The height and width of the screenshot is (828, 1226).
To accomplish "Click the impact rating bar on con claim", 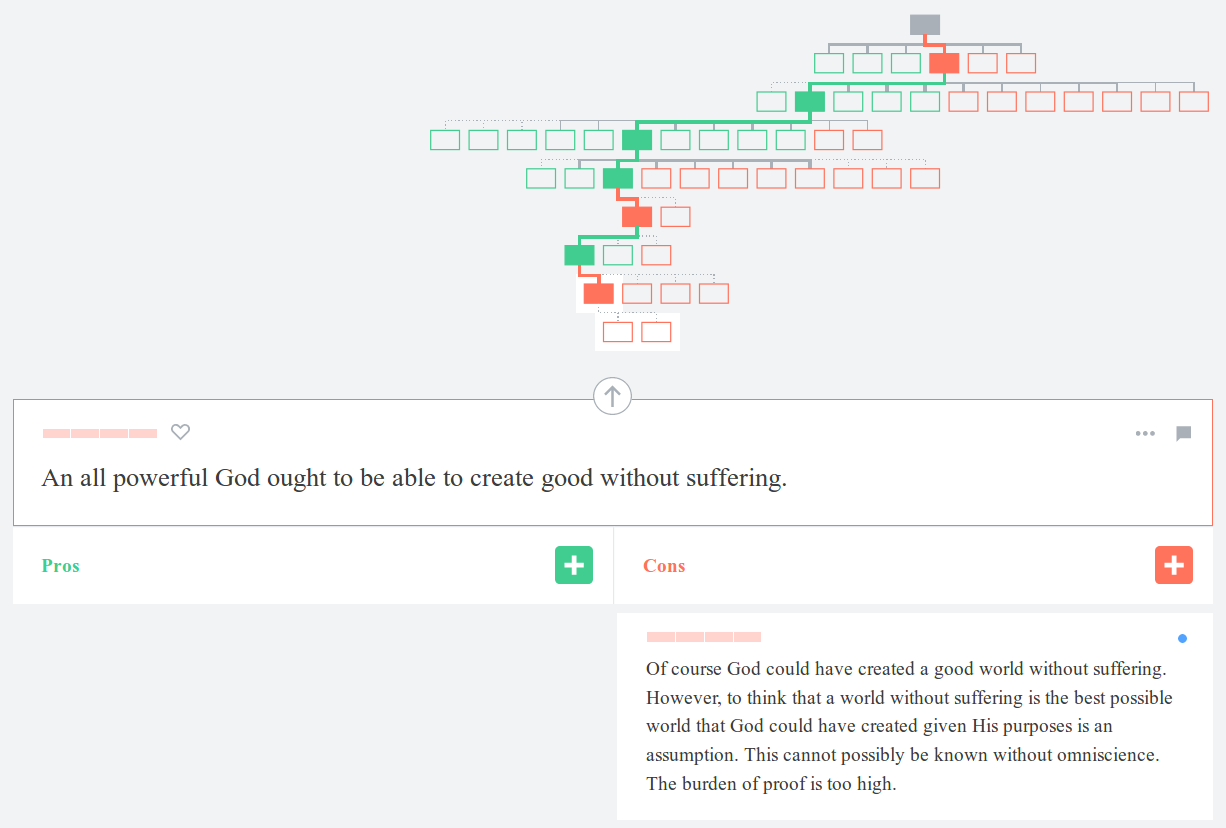I will point(704,637).
